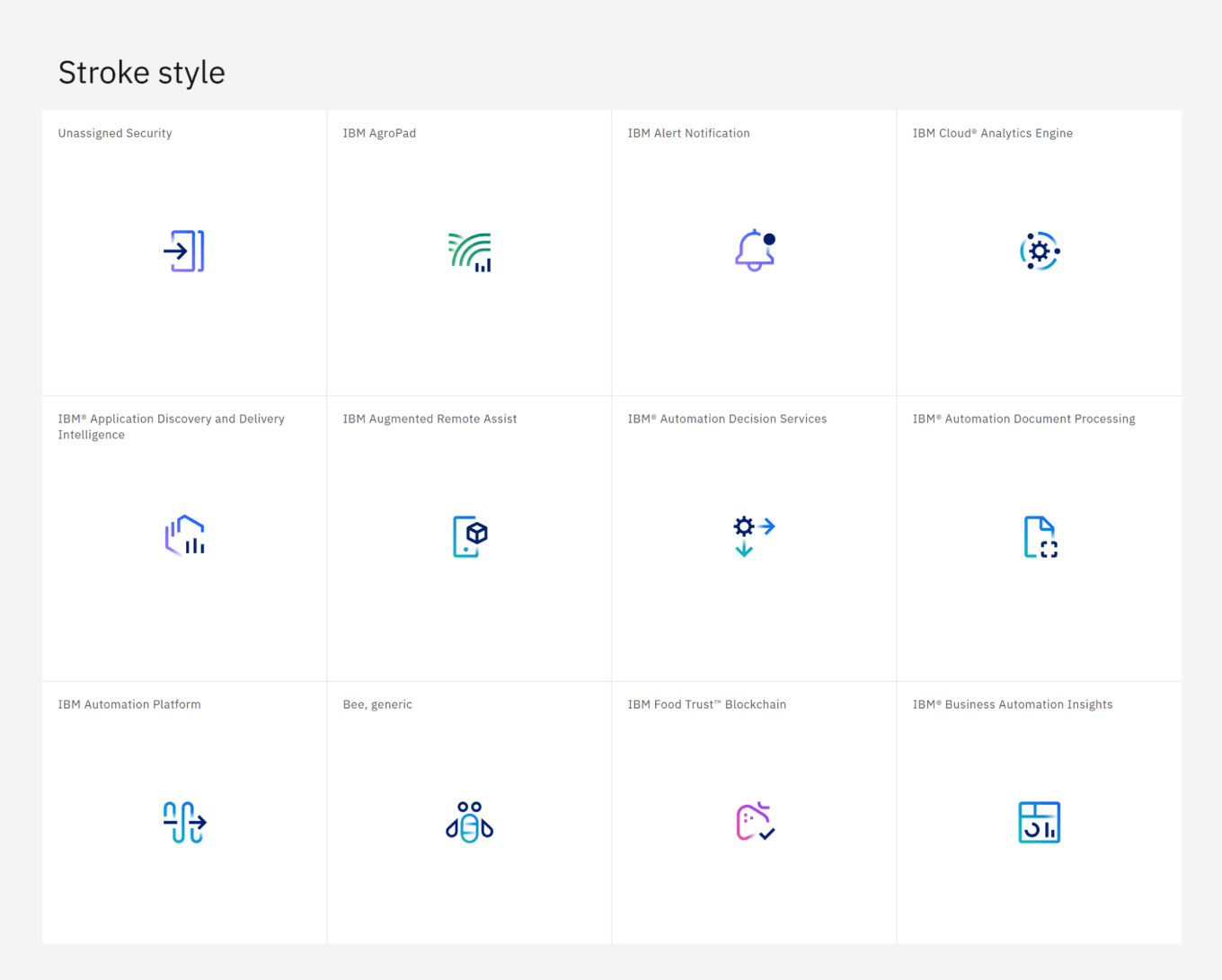Click the IBM Automation Platform icon
Image resolution: width=1222 pixels, height=980 pixels.
(x=184, y=822)
